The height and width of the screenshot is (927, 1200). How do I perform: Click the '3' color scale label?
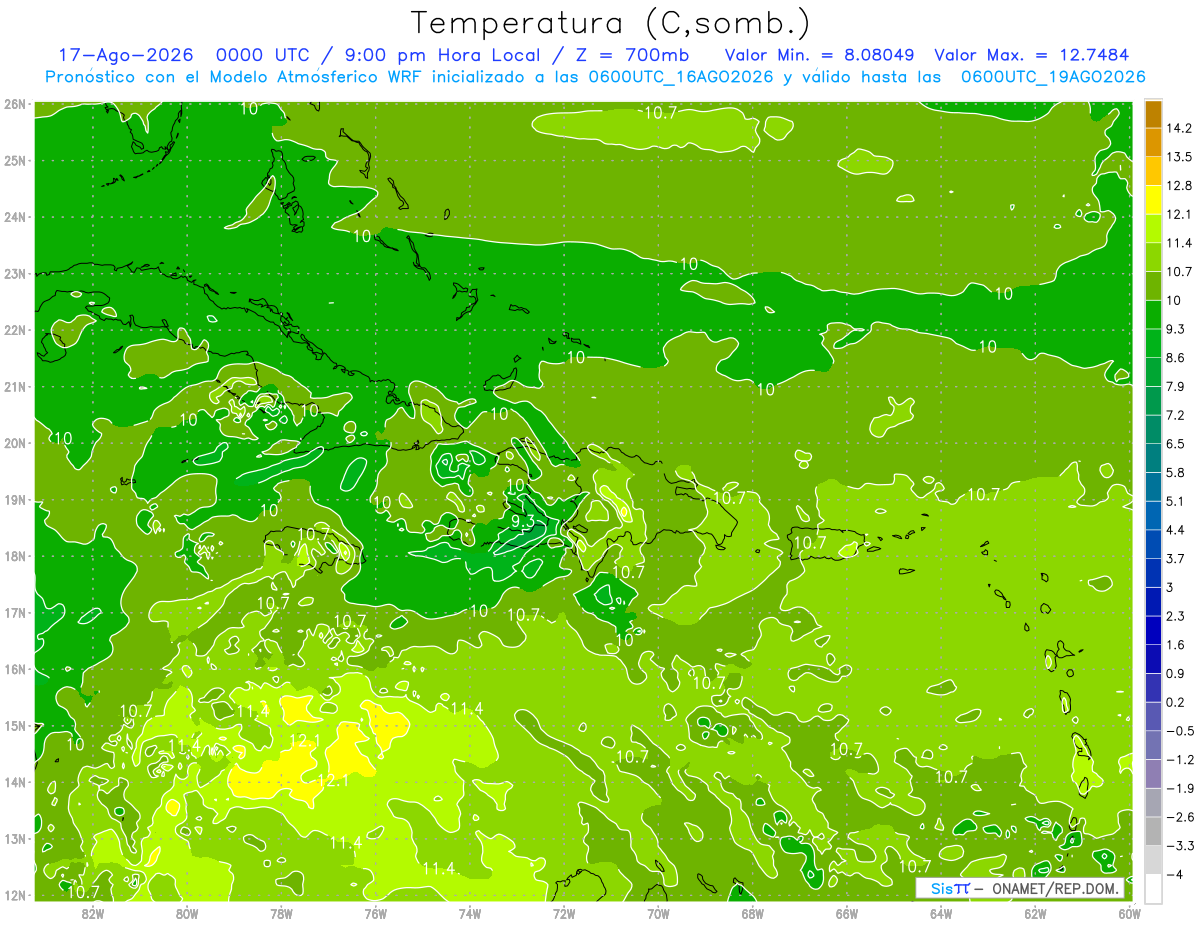point(1171,587)
